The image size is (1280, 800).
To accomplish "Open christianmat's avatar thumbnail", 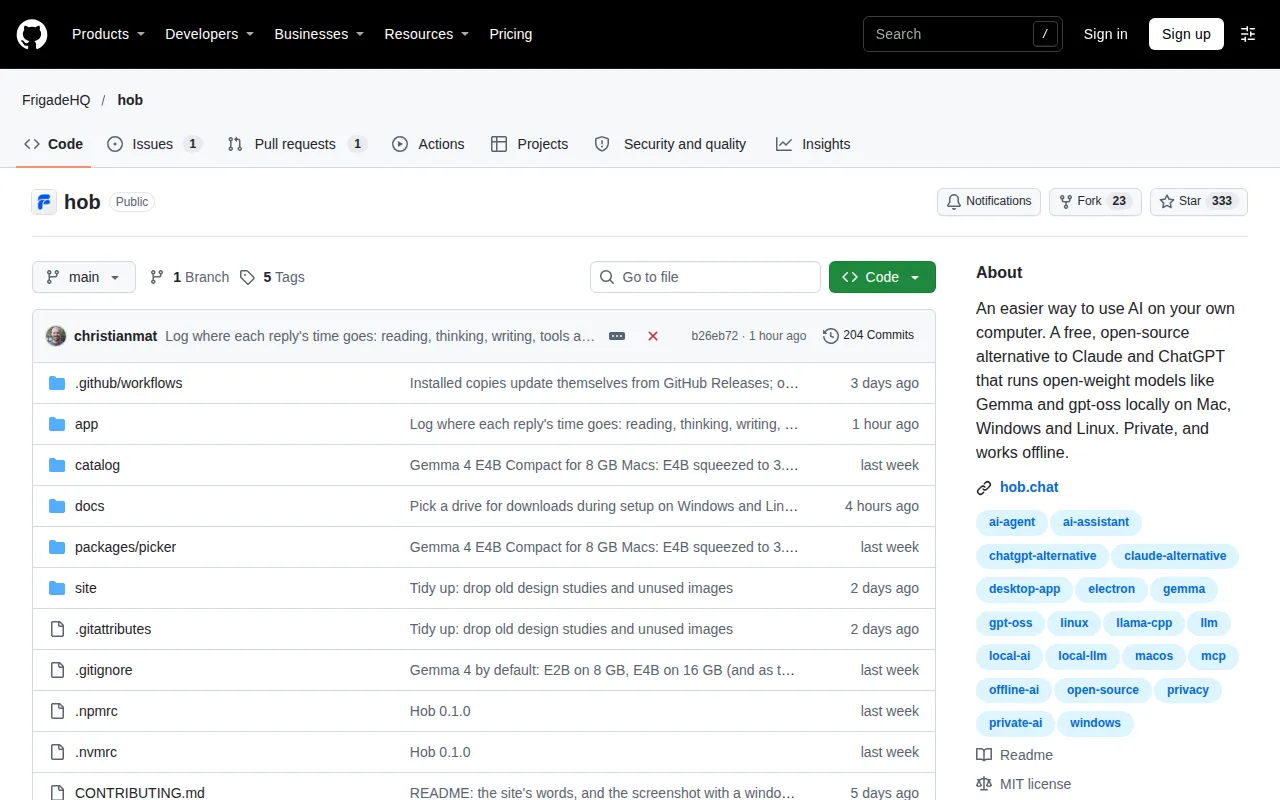I will (x=56, y=336).
